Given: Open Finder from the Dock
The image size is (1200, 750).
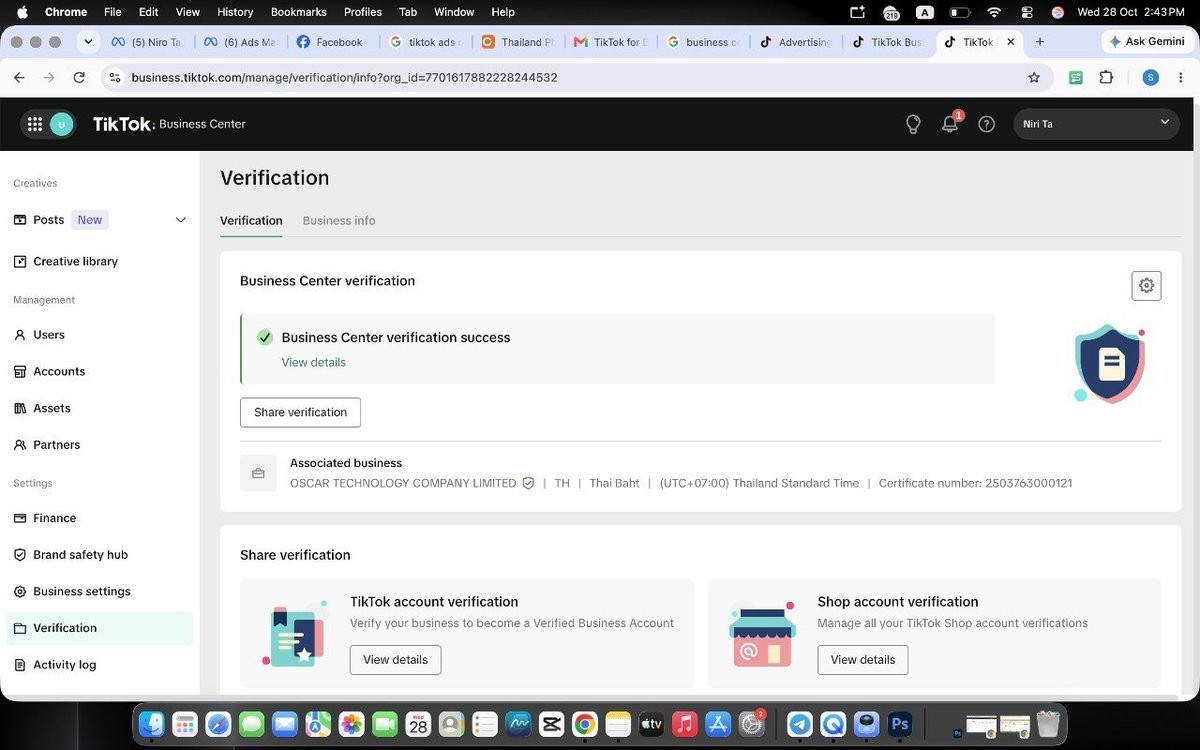Looking at the screenshot, I should tap(152, 724).
